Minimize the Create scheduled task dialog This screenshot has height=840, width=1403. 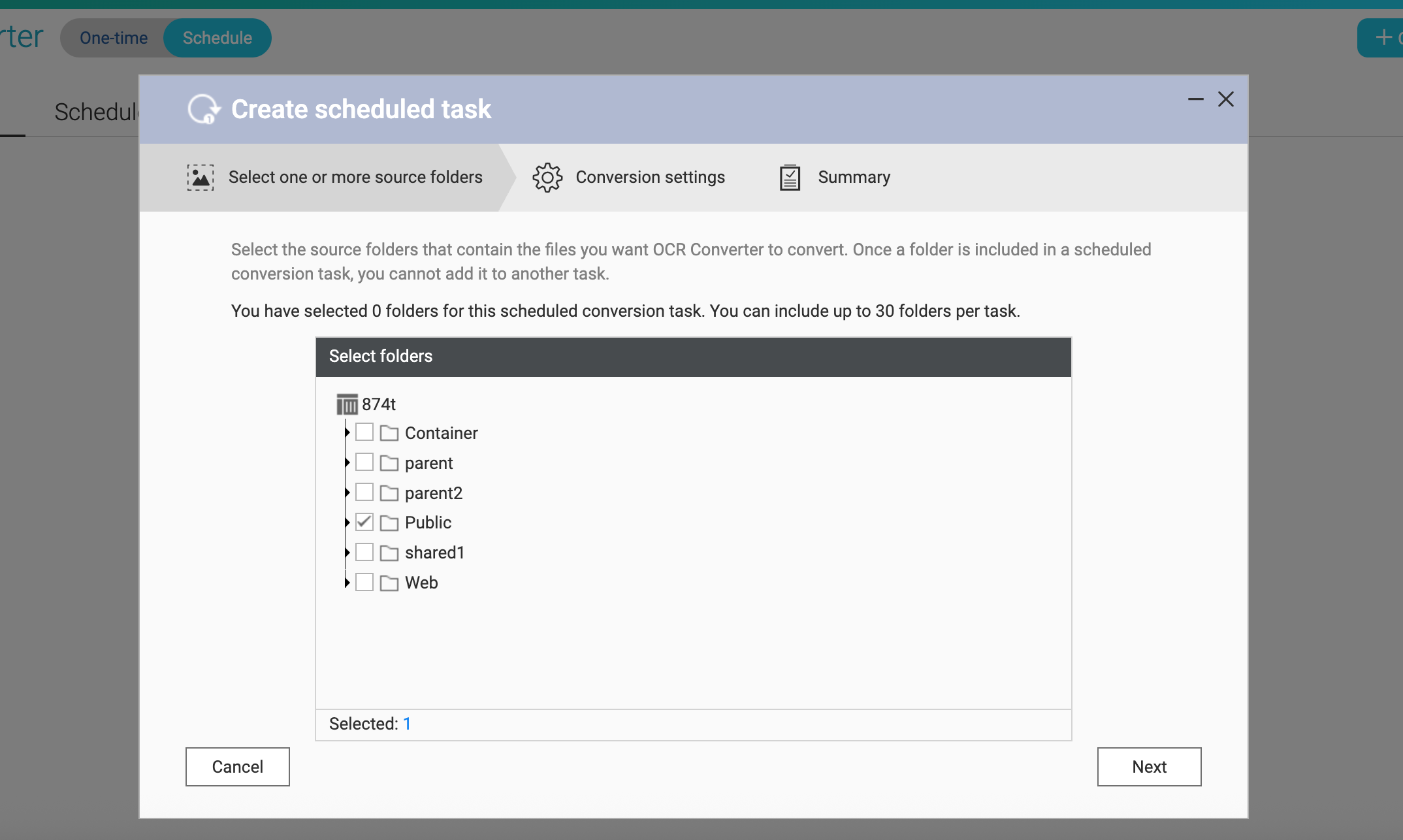coord(1195,99)
